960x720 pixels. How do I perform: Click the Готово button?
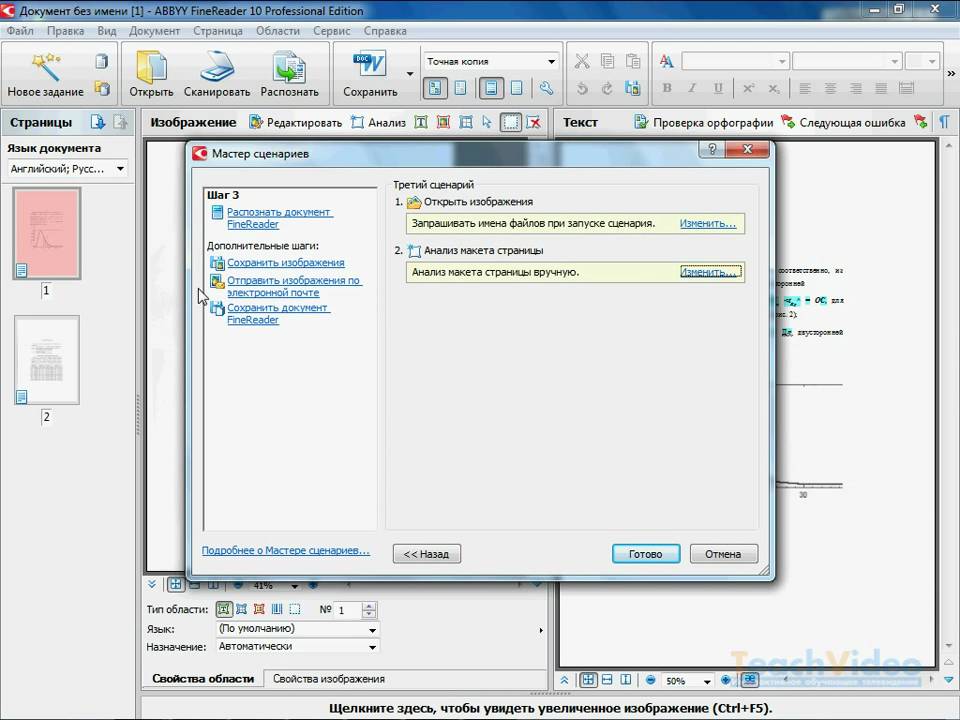646,554
